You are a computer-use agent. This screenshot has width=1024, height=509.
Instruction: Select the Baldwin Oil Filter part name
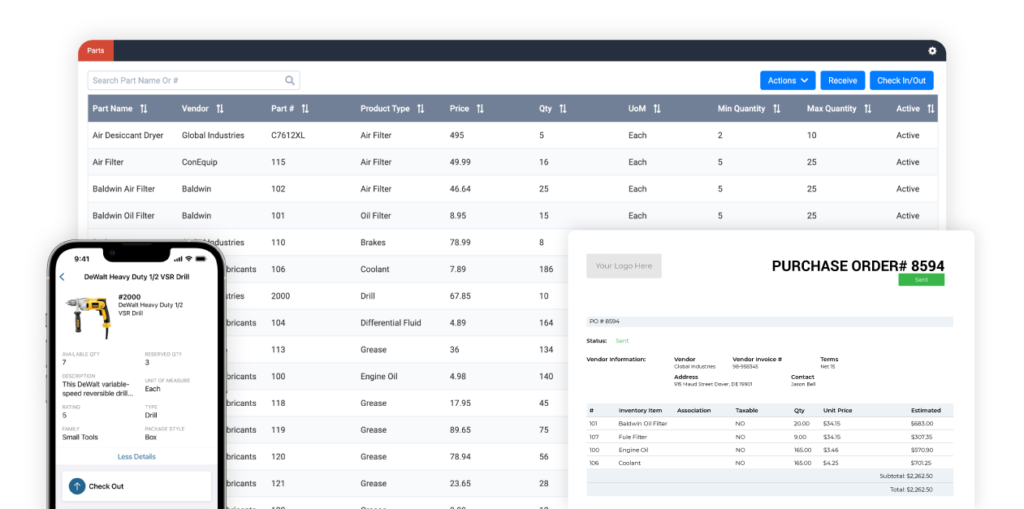click(123, 216)
